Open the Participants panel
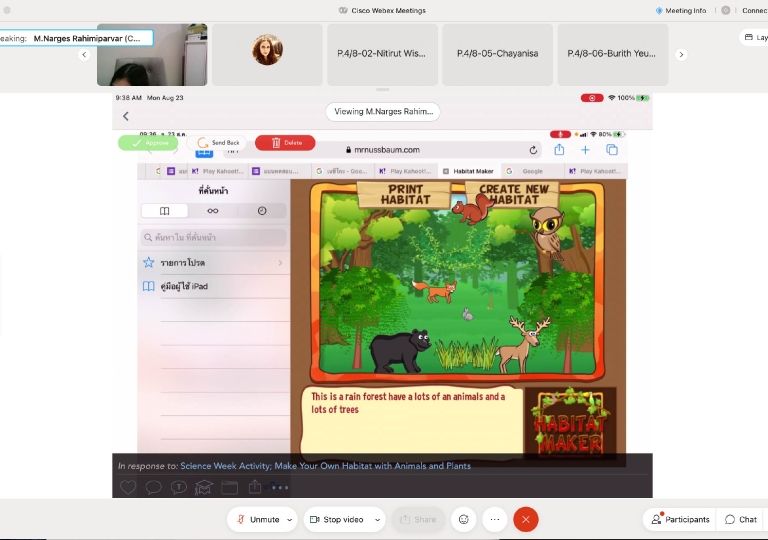768x540 pixels. point(680,519)
